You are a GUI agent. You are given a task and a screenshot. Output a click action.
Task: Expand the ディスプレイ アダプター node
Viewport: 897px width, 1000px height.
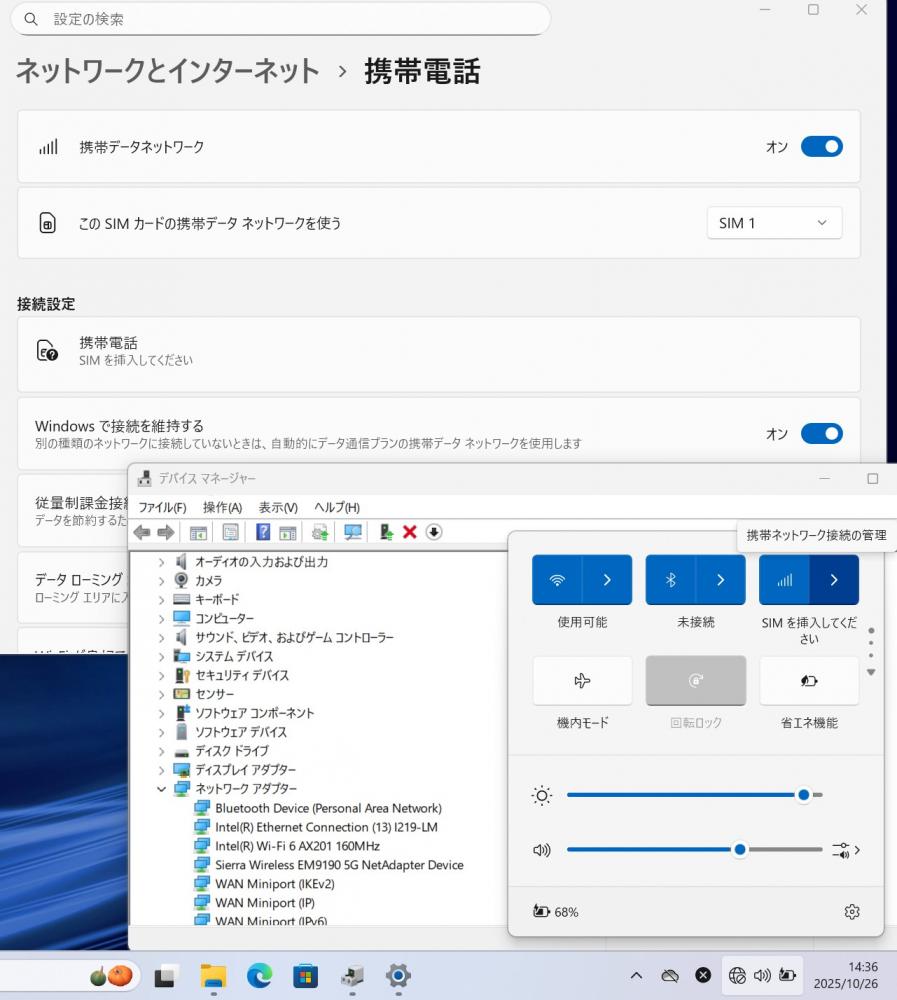click(x=162, y=770)
